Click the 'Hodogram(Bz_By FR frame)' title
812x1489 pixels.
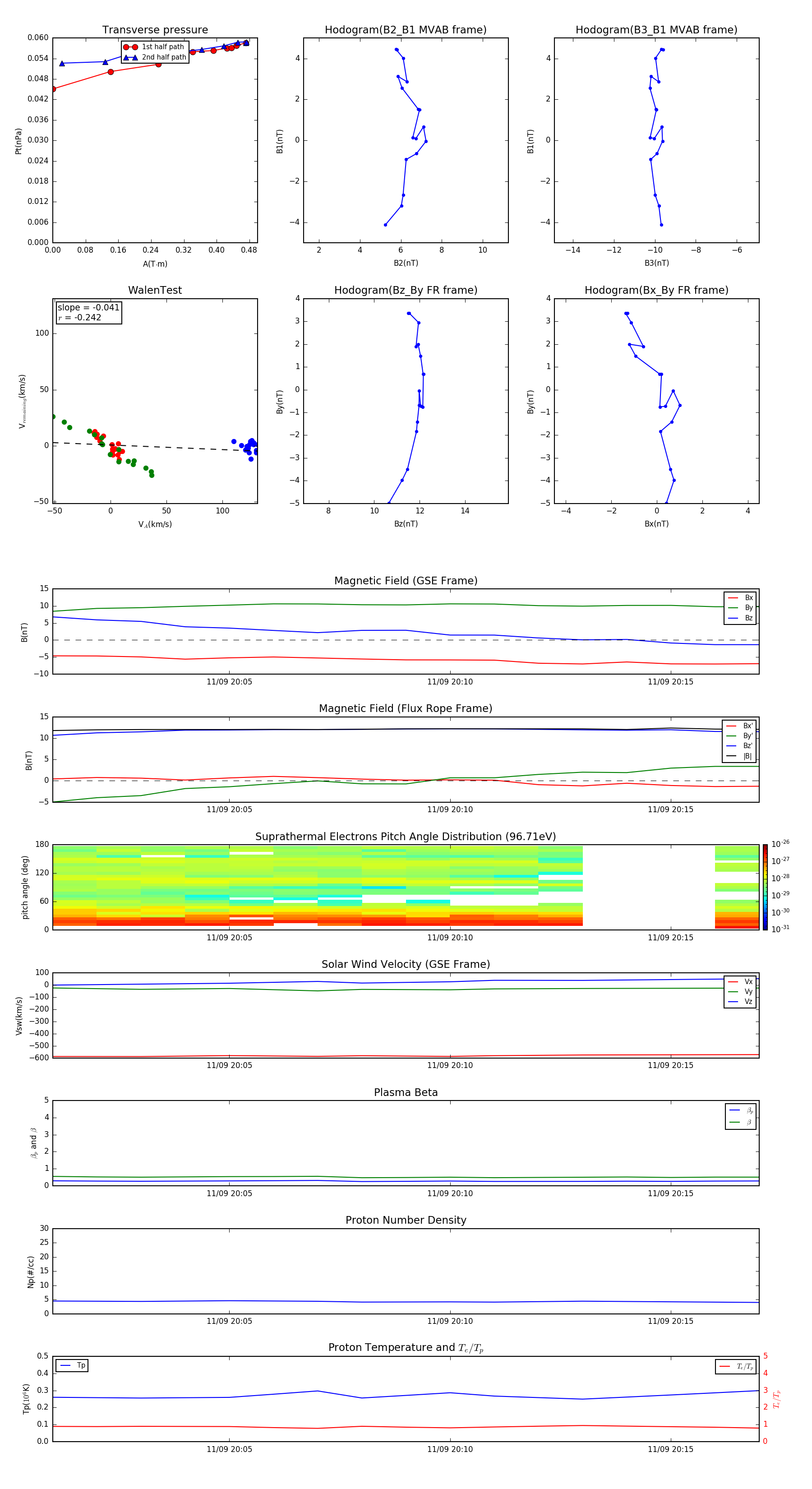point(406,290)
